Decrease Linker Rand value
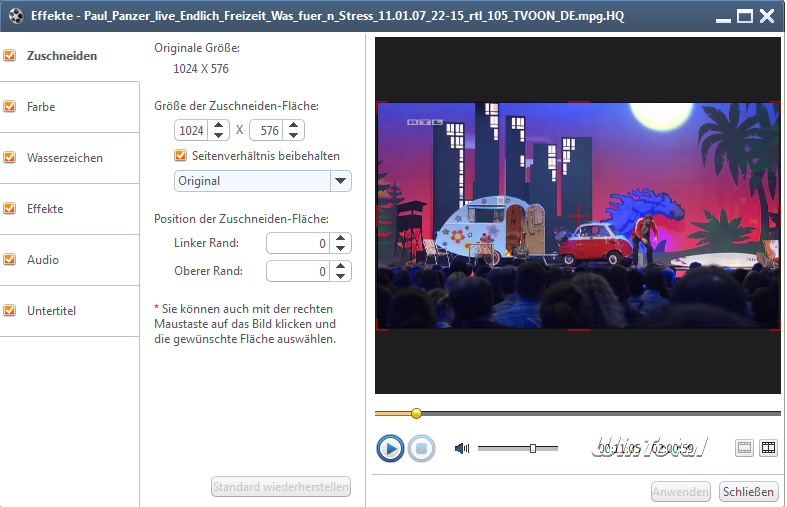This screenshot has height=507, width=787. (340, 248)
